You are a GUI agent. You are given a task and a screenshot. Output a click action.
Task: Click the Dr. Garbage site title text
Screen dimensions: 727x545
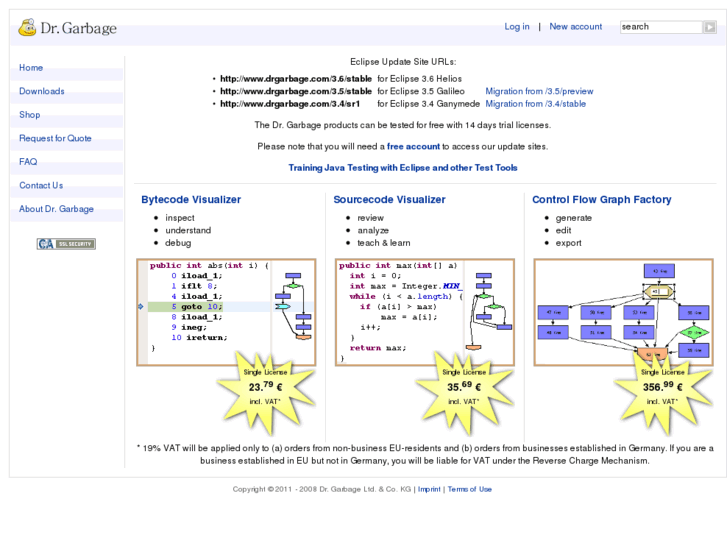click(78, 28)
